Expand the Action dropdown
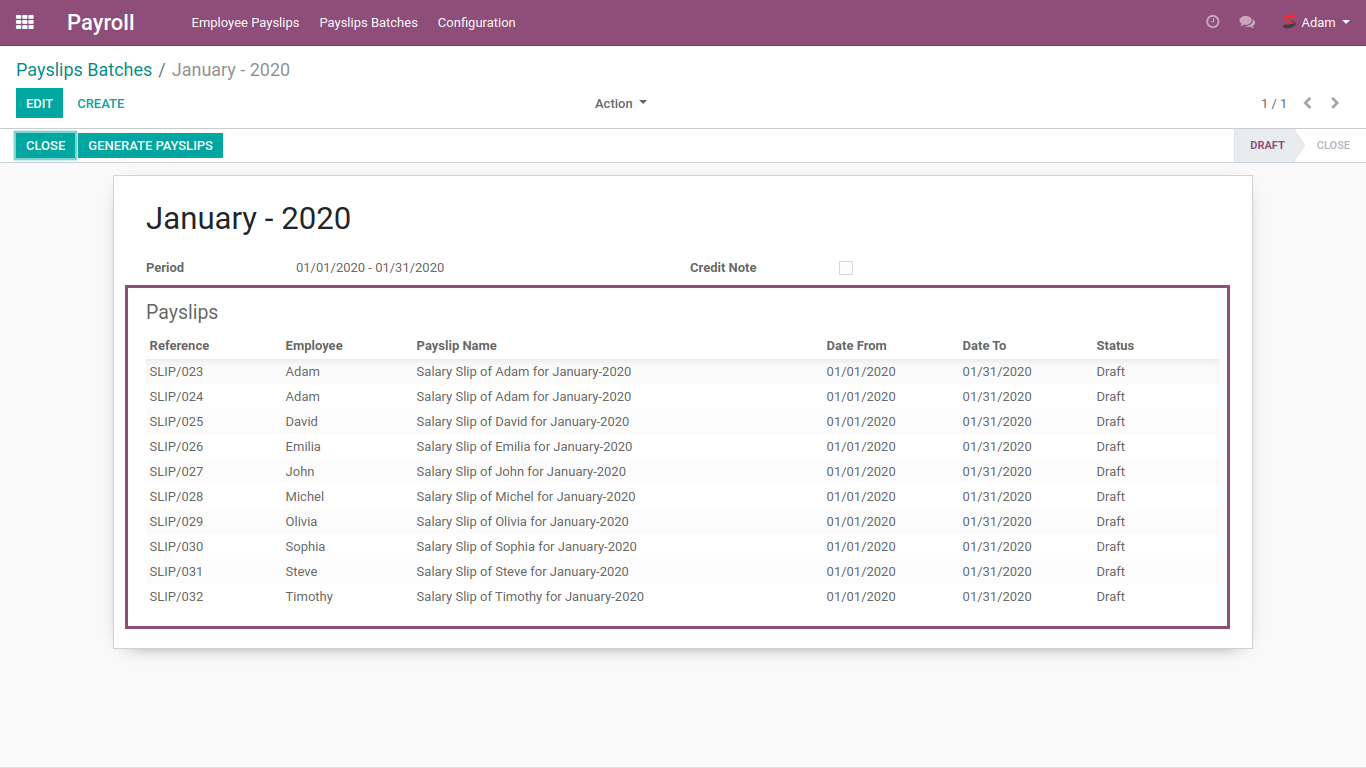1366x768 pixels. coord(620,103)
